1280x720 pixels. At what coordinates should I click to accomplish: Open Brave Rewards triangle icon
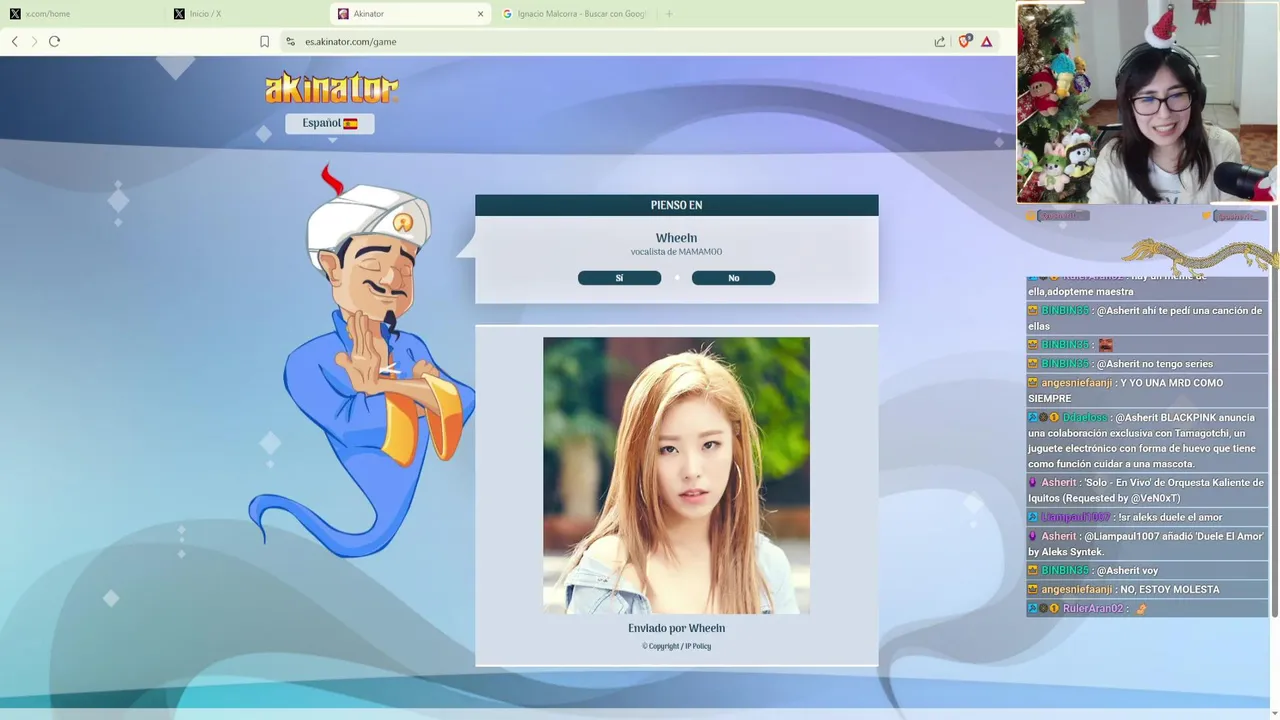[986, 41]
